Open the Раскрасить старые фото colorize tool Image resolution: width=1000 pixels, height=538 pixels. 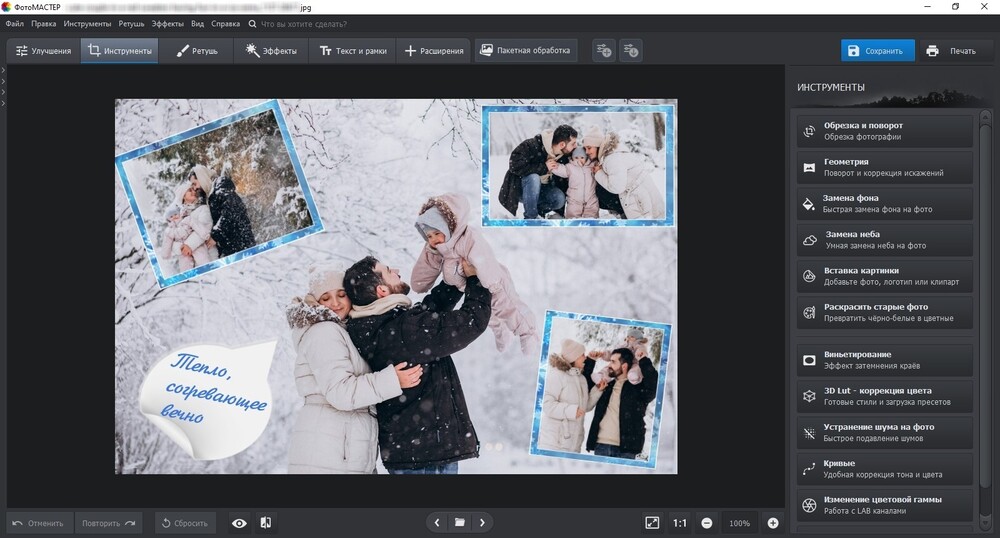pyautogui.click(x=884, y=312)
